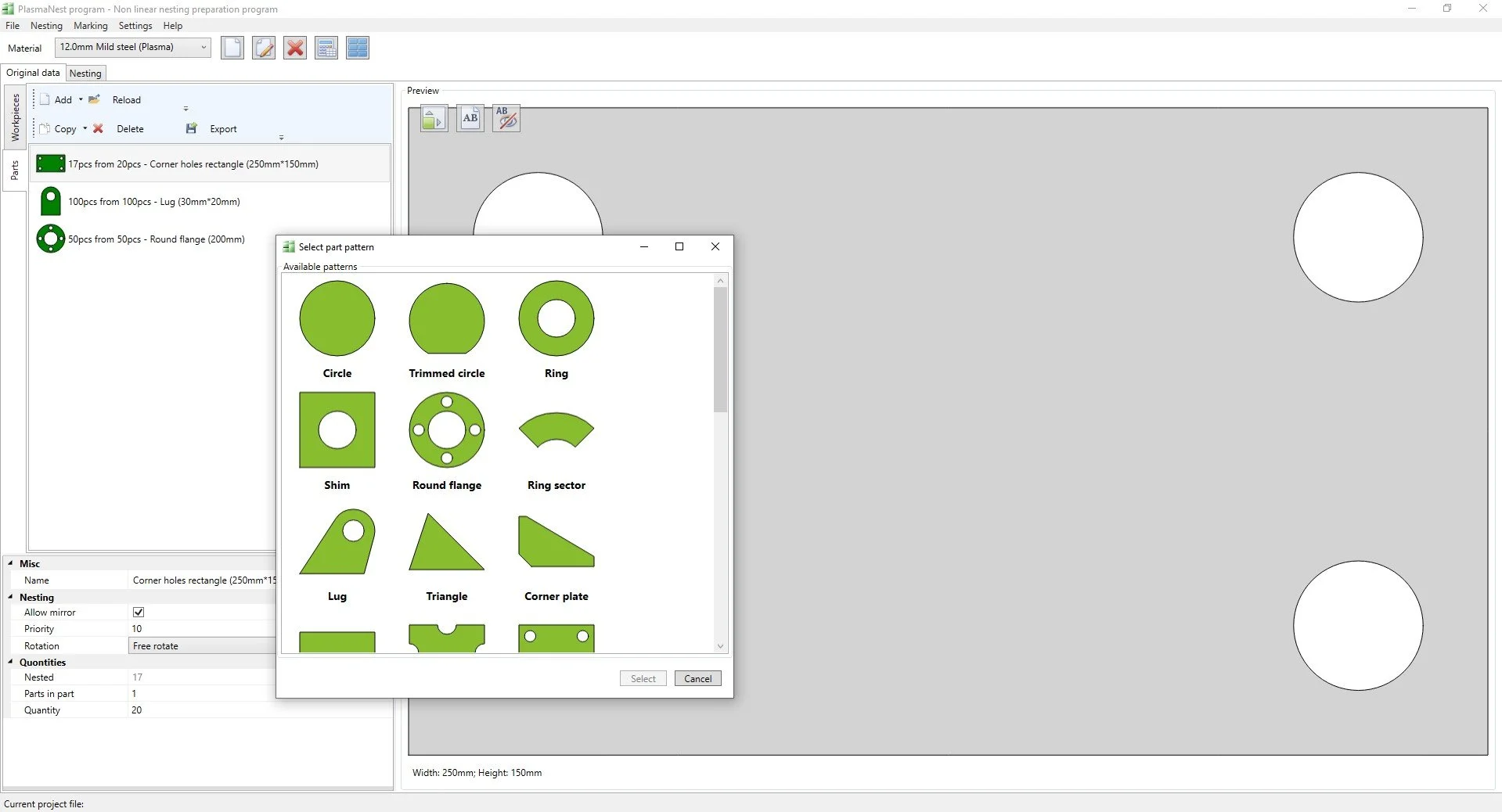Click the edit project pencil icon
Screen dimensions: 1502x812
coord(264,48)
